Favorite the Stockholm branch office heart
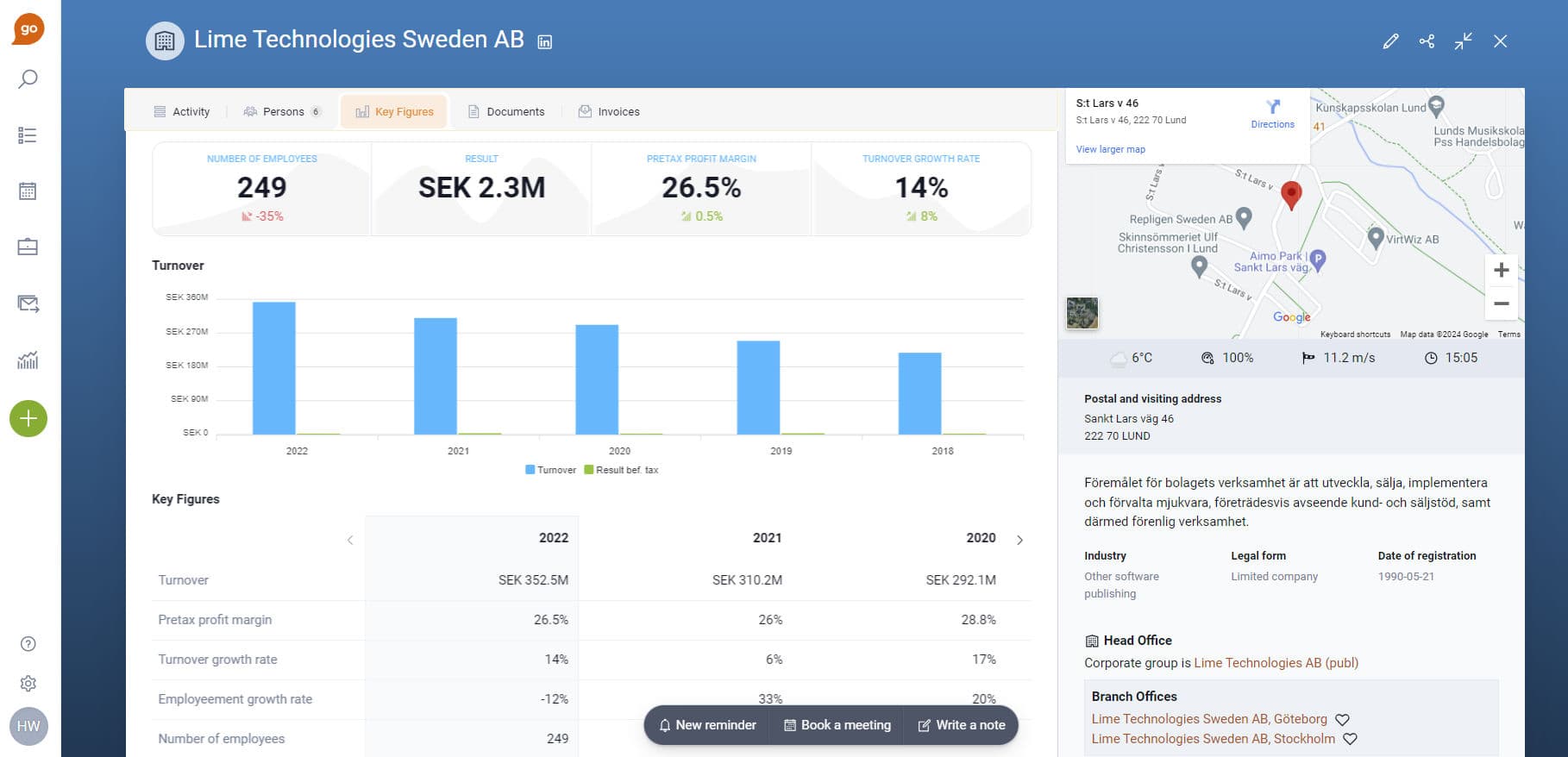1568x757 pixels. coord(1350,740)
